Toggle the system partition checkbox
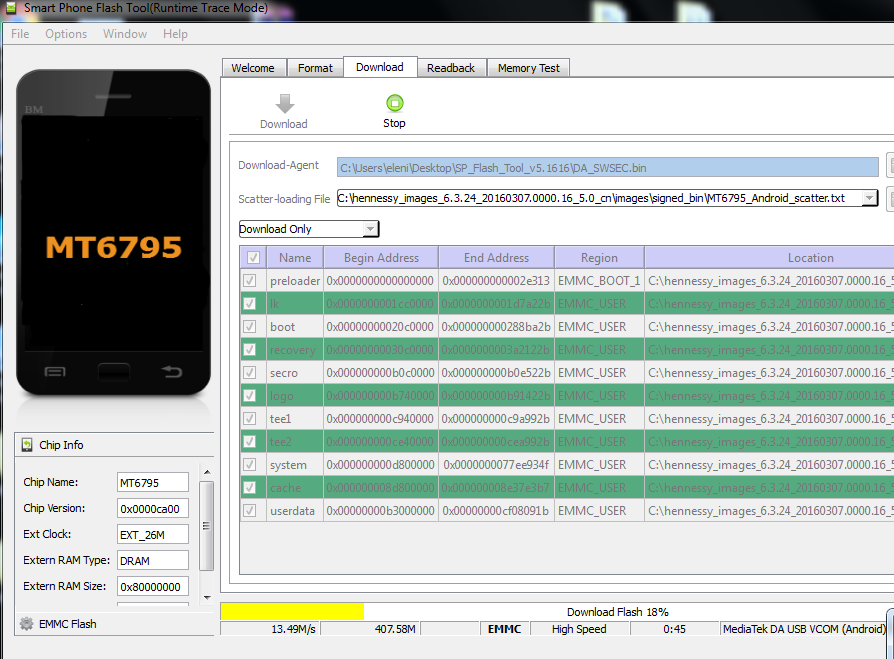Image resolution: width=894 pixels, height=659 pixels. [x=250, y=465]
